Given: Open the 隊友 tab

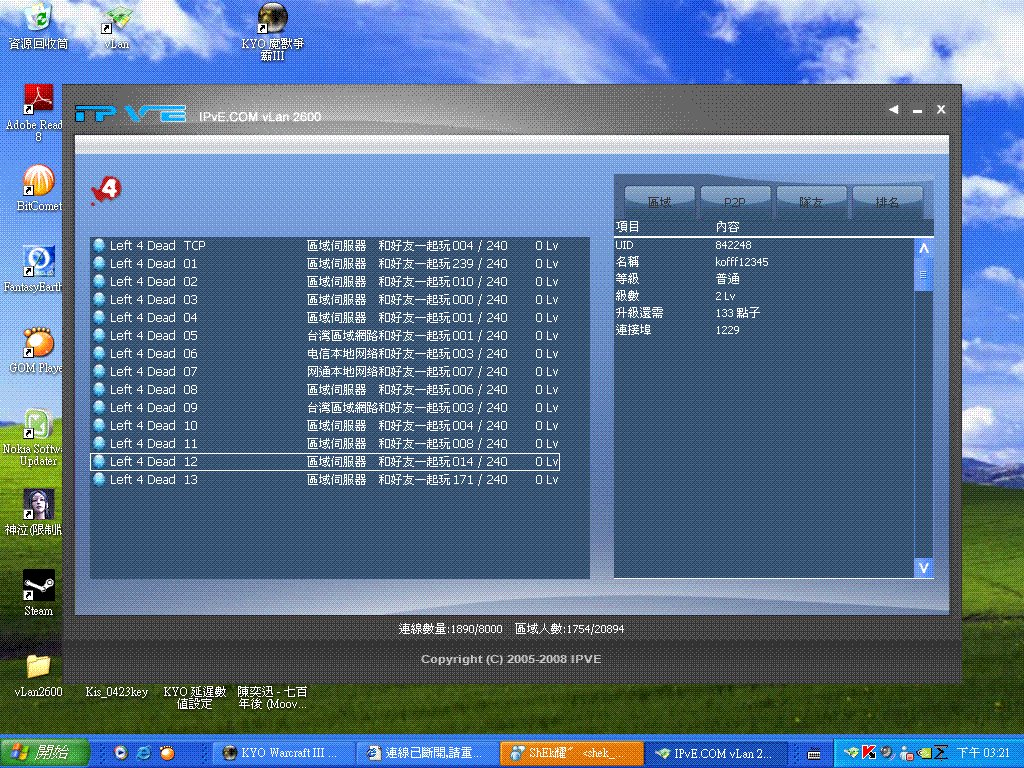Looking at the screenshot, I should click(811, 202).
